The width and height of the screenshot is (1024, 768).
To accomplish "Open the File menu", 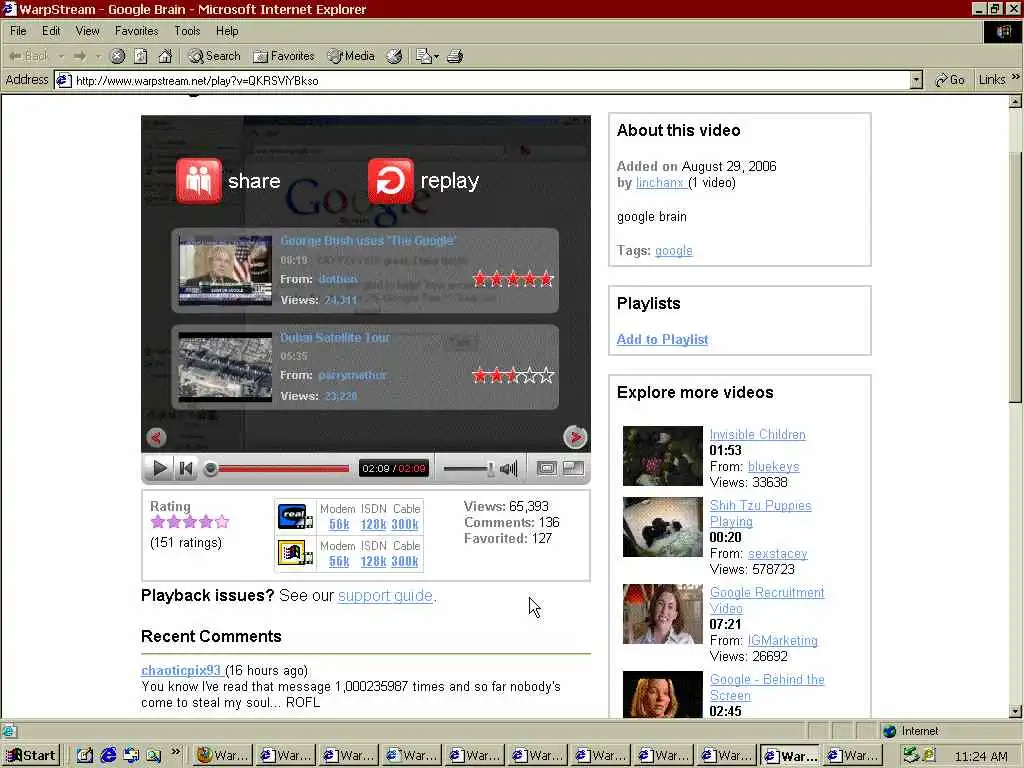I will tap(18, 31).
